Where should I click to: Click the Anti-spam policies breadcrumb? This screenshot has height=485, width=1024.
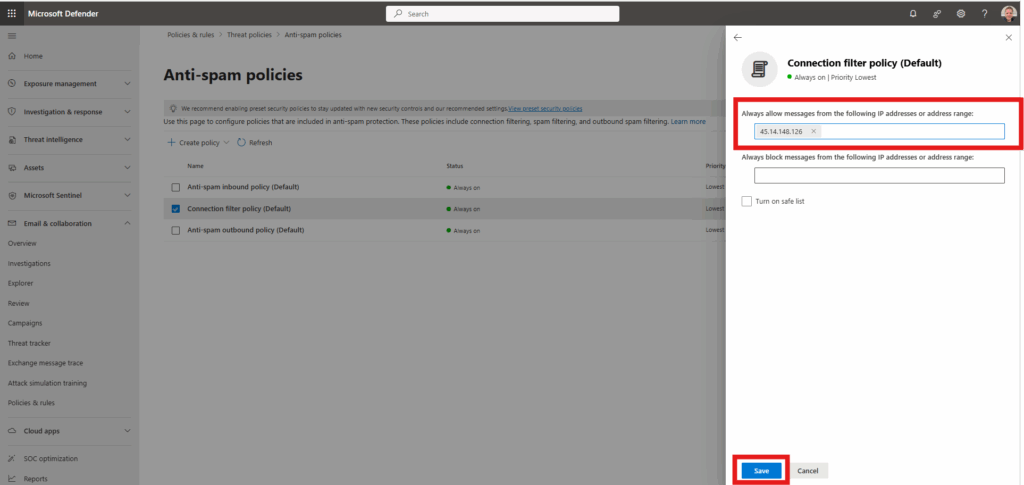(x=313, y=35)
